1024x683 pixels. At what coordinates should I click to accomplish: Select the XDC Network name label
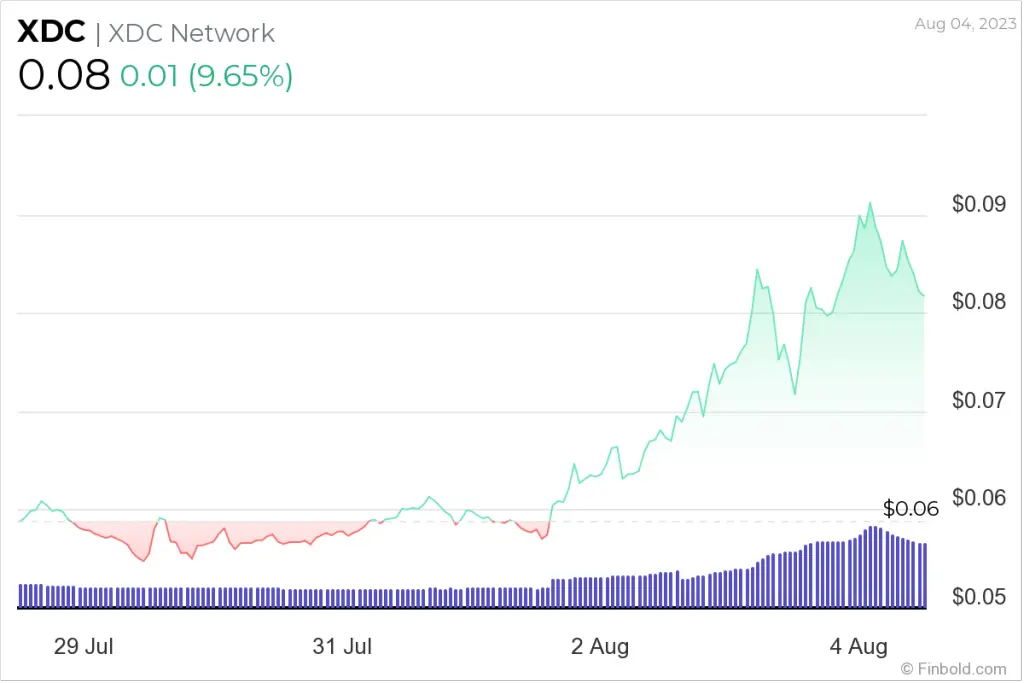tap(191, 33)
